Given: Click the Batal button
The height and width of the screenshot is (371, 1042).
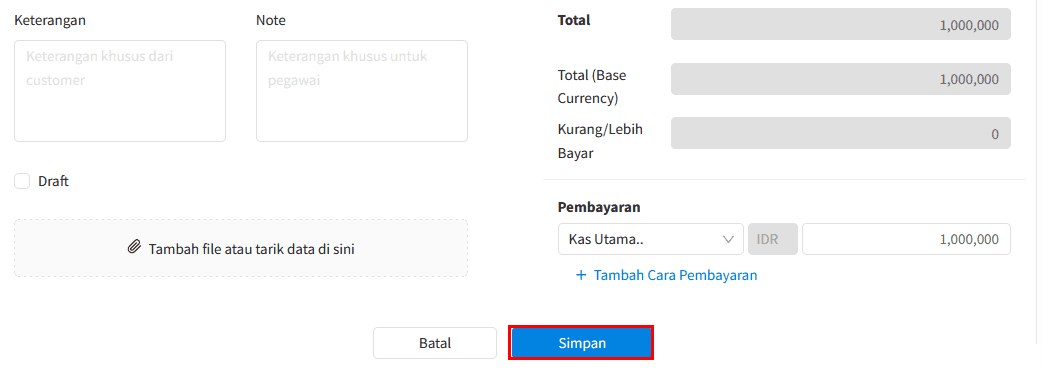Looking at the screenshot, I should [x=435, y=343].
